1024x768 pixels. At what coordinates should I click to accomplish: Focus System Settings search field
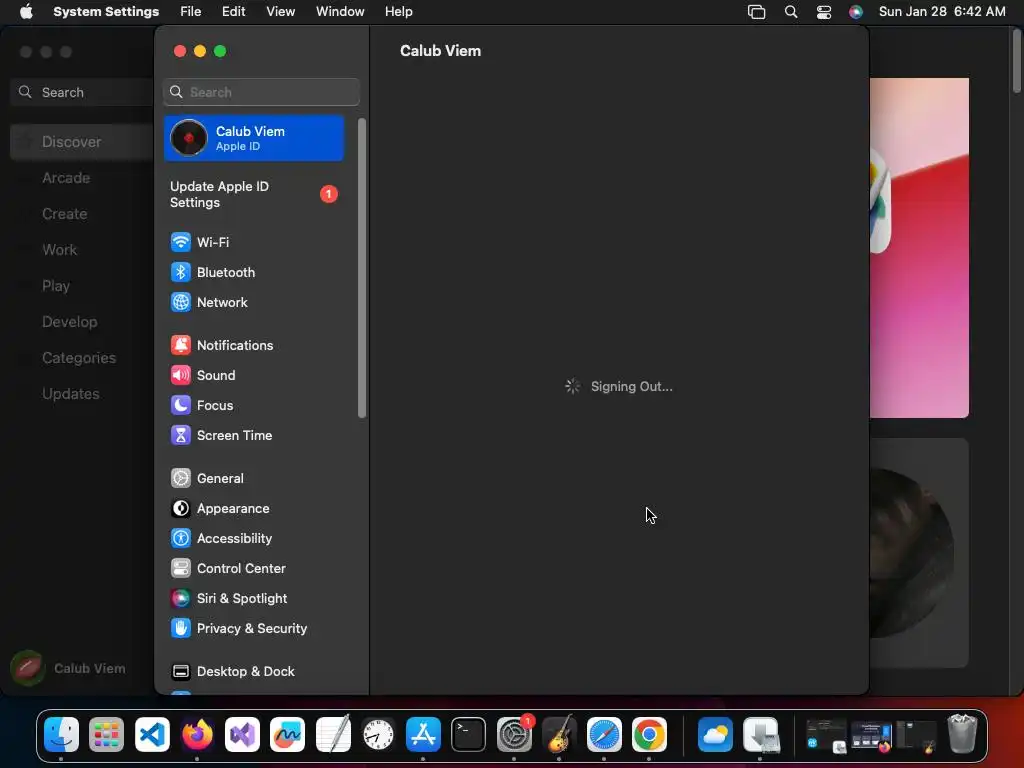(x=261, y=92)
